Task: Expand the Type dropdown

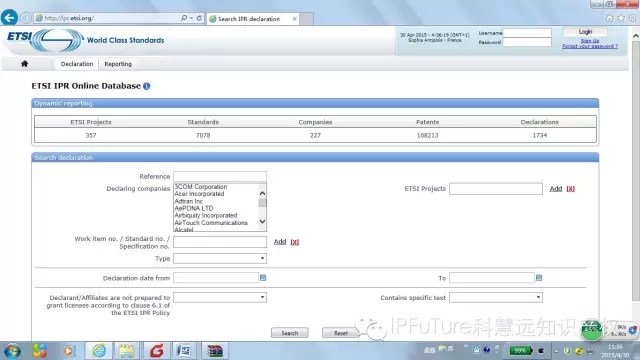Action: click(x=220, y=258)
